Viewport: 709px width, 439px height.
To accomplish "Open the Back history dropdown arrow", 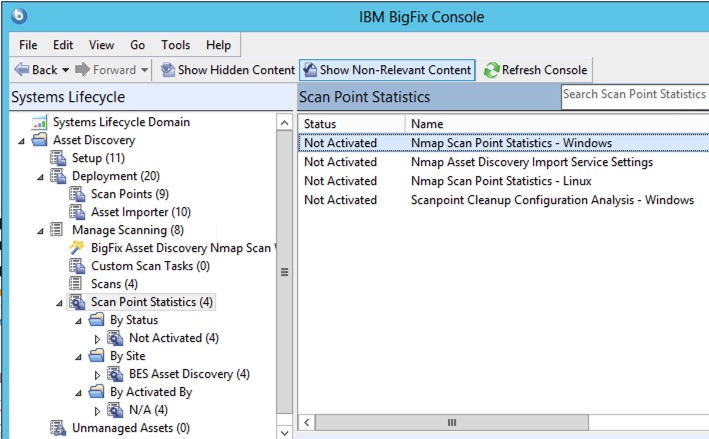I will click(x=66, y=70).
